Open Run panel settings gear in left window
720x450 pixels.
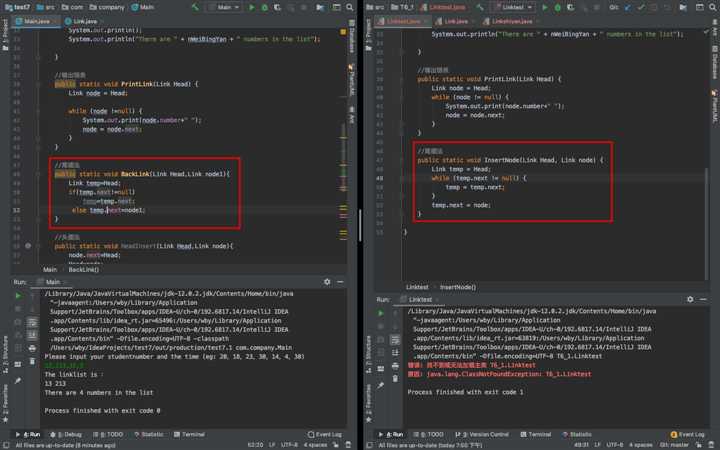(x=327, y=281)
